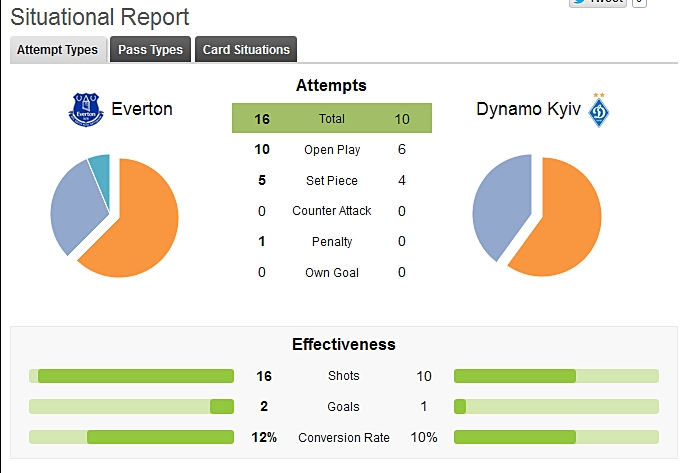Image resolution: width=680 pixels, height=473 pixels.
Task: Select the green Total attempts row
Action: click(x=332, y=119)
